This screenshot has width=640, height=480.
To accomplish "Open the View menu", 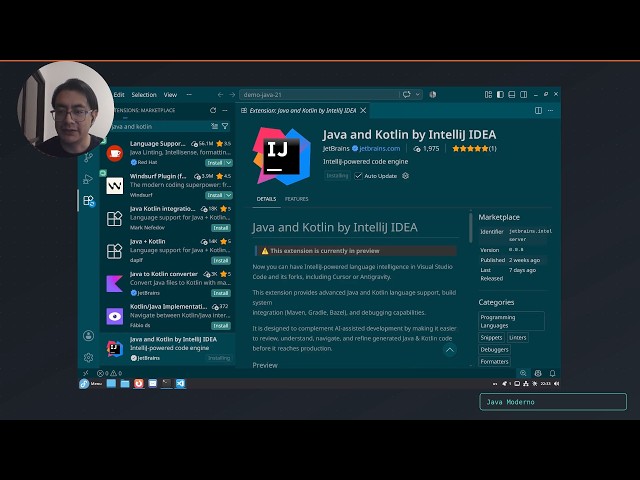I will coord(170,95).
